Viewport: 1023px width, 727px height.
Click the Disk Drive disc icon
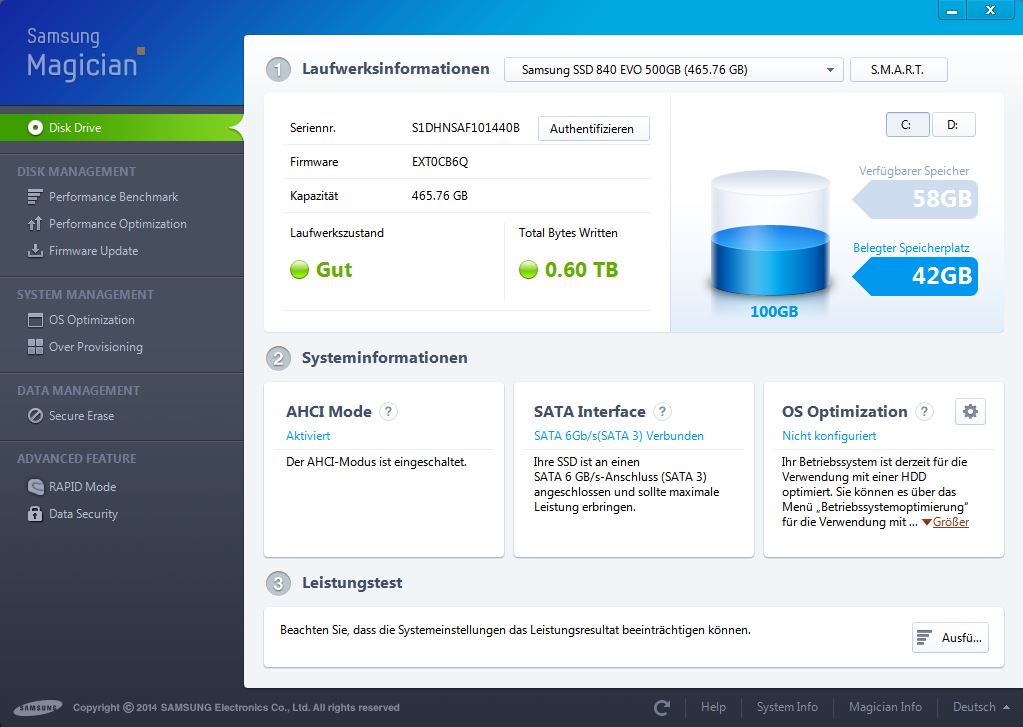coord(35,128)
